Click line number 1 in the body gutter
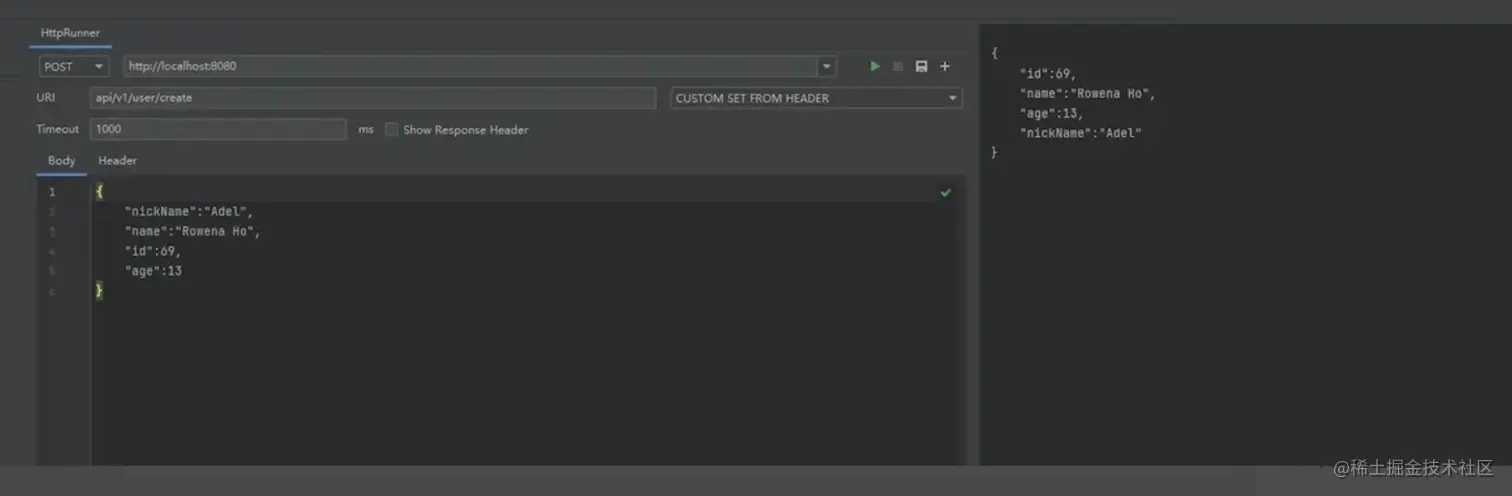 click(x=52, y=192)
